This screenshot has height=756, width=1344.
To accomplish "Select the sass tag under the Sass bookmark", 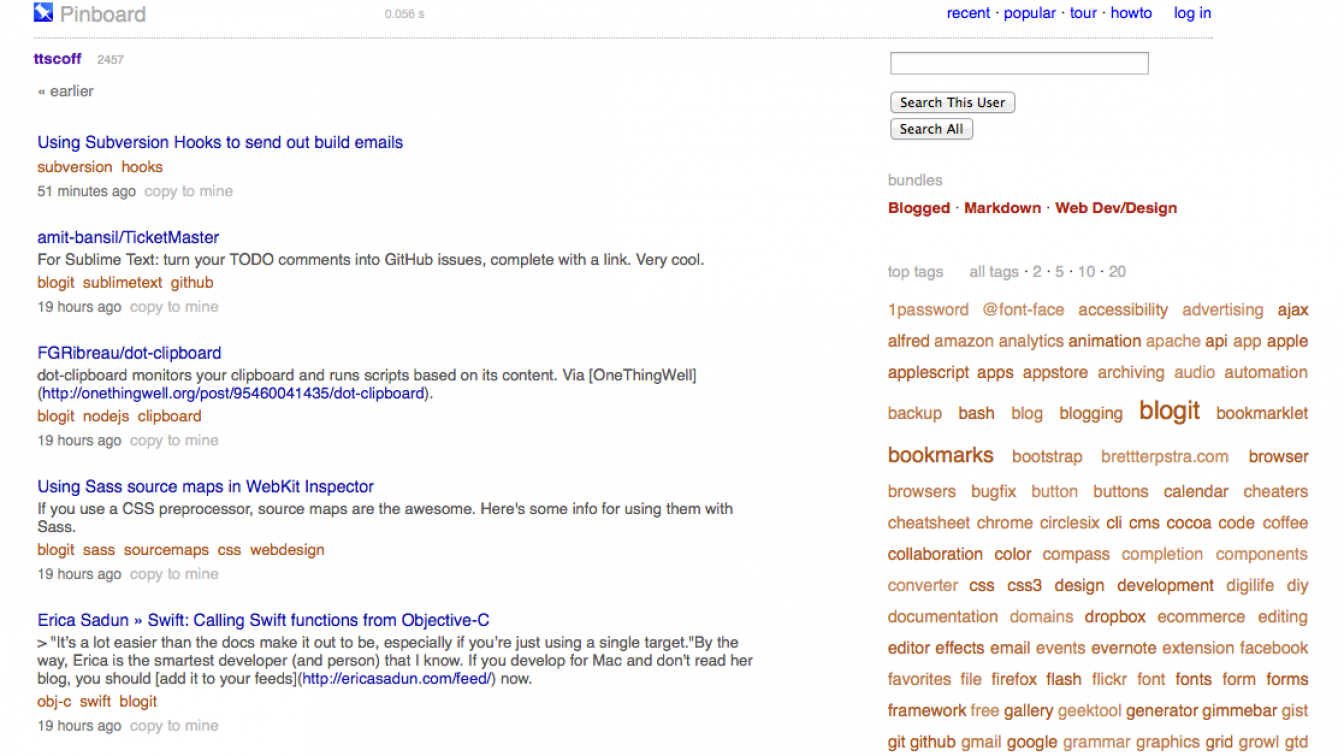I will pos(99,549).
